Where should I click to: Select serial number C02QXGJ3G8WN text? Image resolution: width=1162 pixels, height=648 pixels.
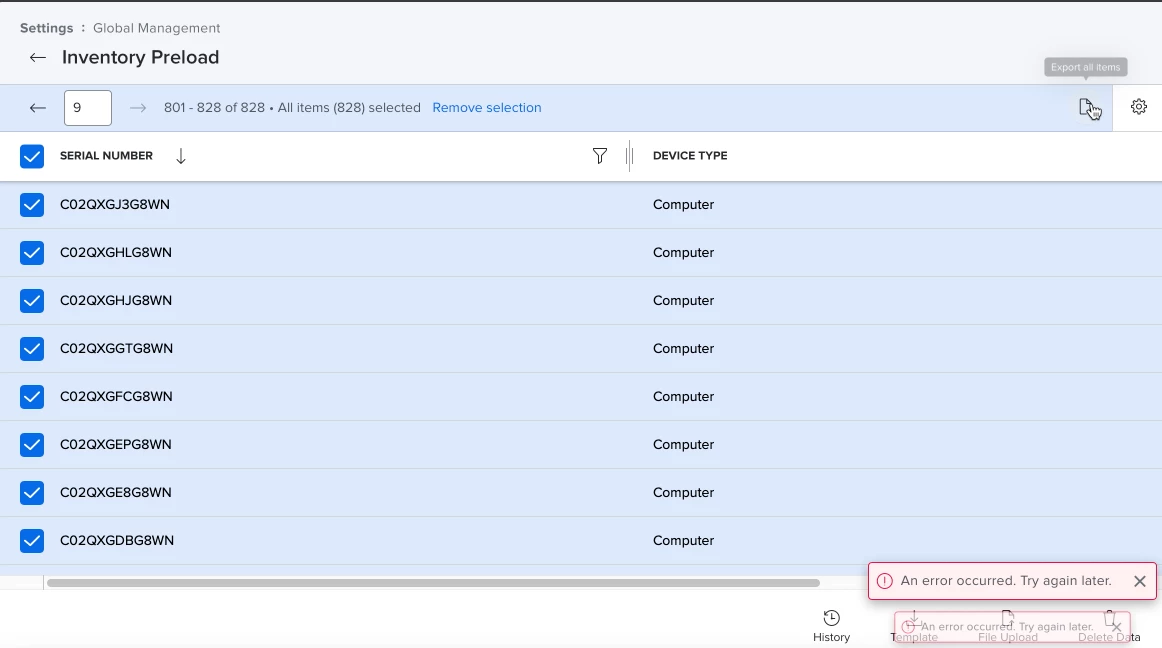click(x=115, y=205)
